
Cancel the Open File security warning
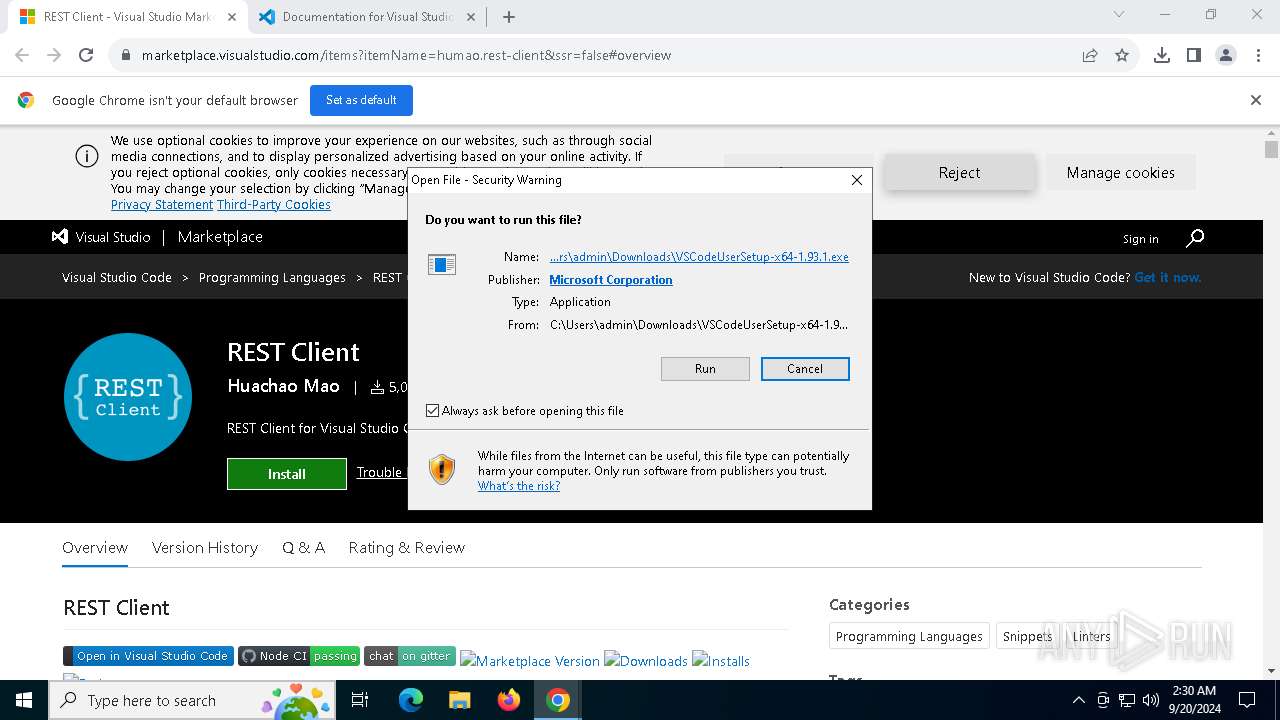(x=805, y=369)
